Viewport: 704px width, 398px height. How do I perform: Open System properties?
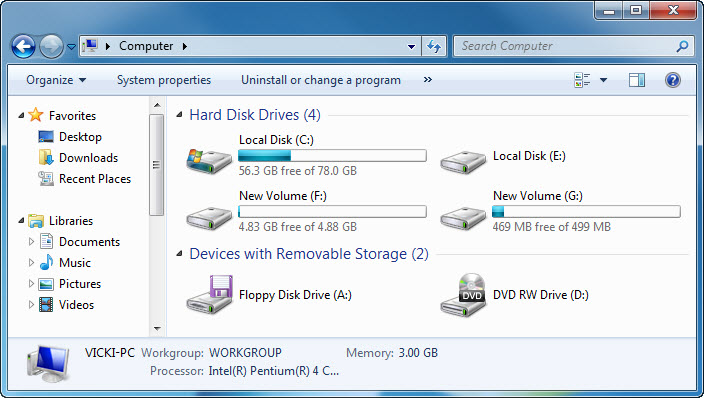(x=164, y=80)
